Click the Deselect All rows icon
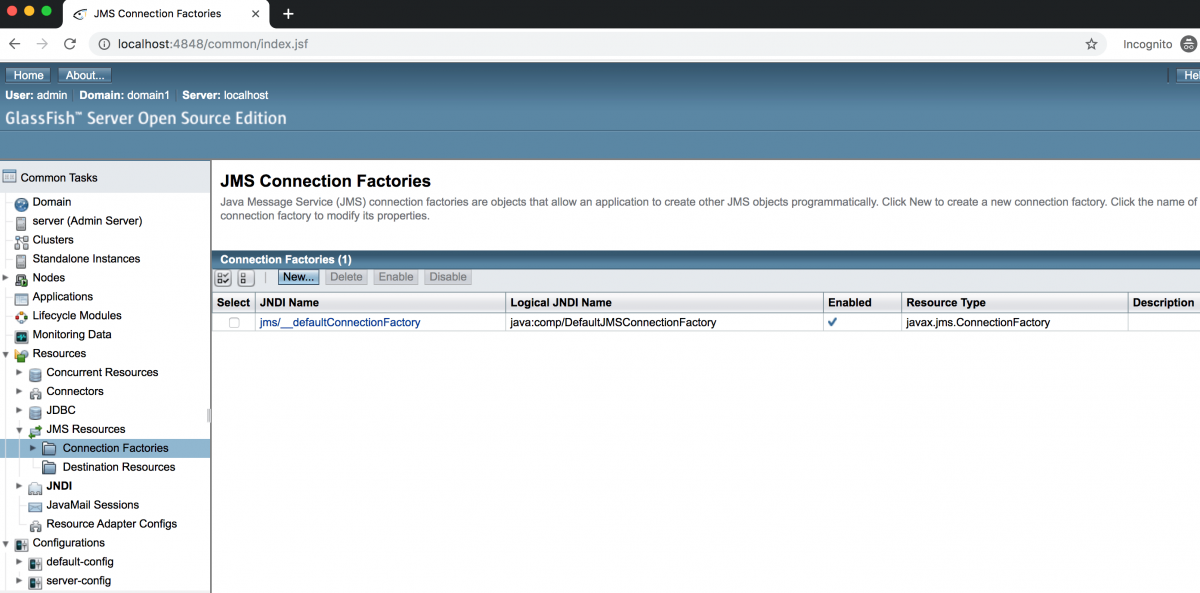This screenshot has height=593, width=1200. point(245,278)
